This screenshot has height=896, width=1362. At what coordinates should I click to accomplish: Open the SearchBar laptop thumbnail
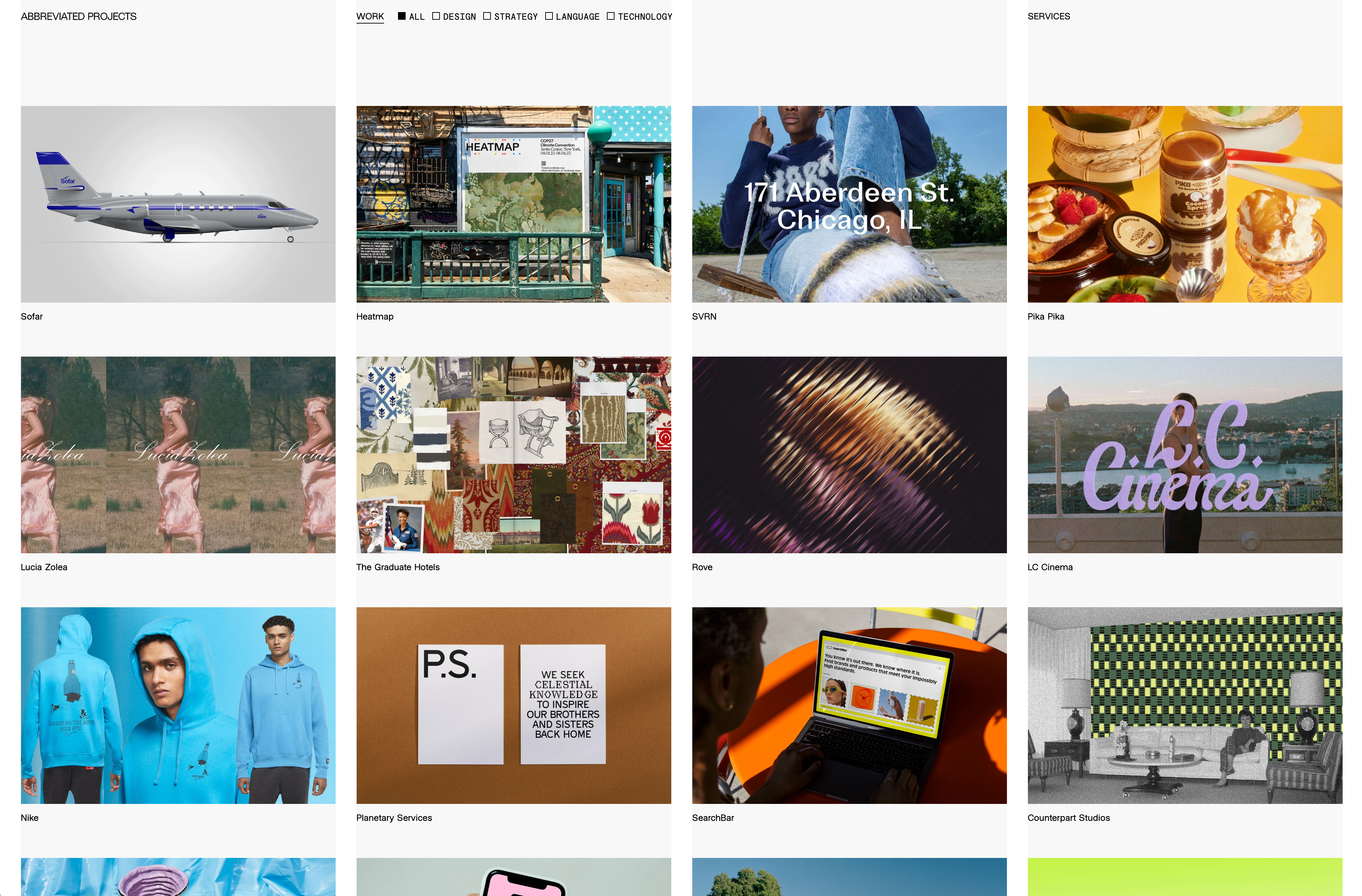click(849, 705)
